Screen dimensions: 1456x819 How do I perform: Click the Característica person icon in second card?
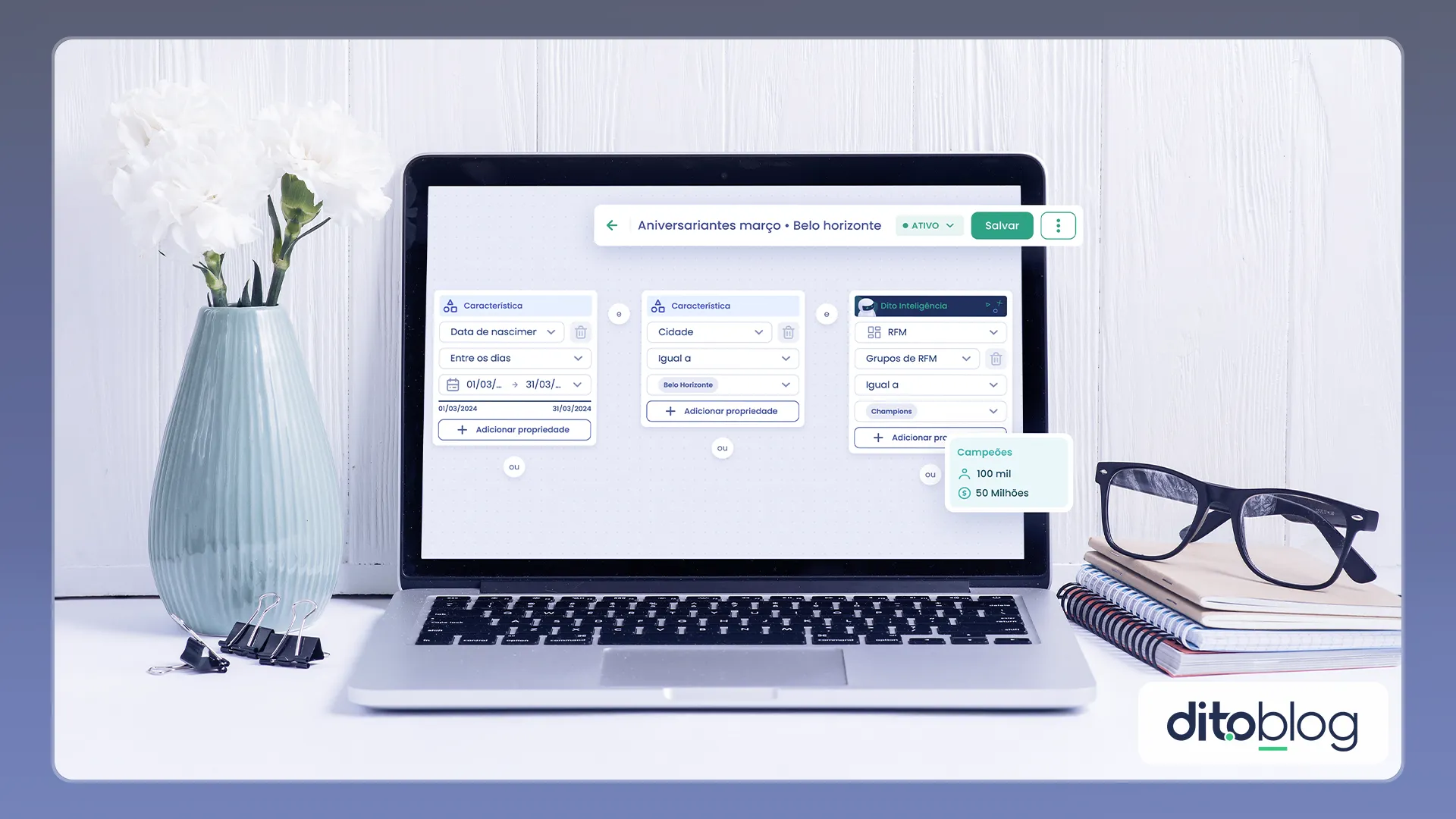coord(658,305)
